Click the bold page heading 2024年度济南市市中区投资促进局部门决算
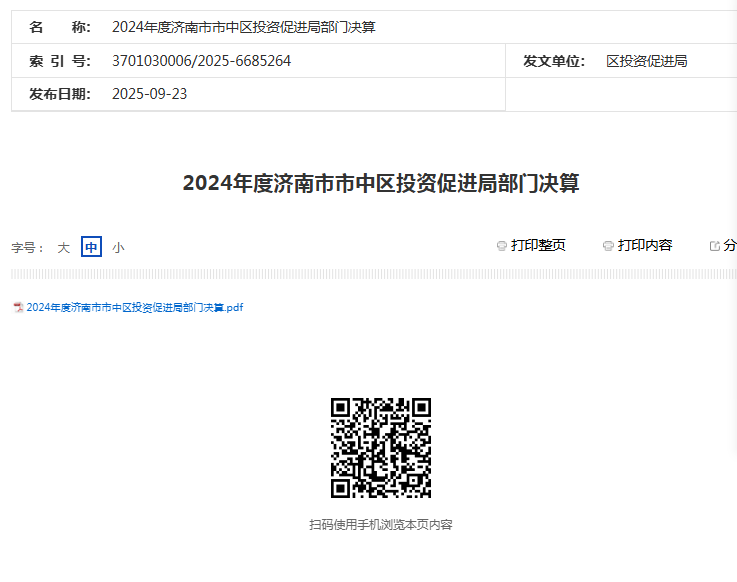The height and width of the screenshot is (582, 737). (x=381, y=183)
